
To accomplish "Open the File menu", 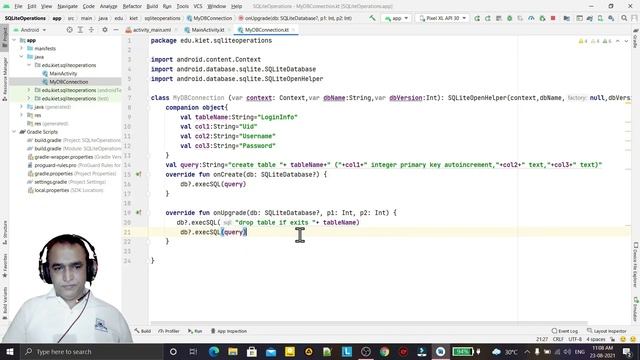I will (18, 6).
